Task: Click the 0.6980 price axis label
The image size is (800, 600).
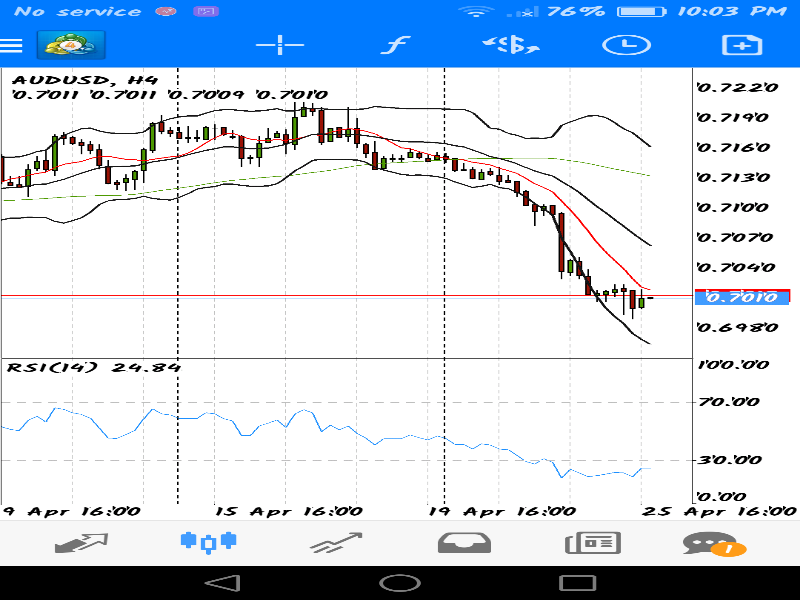Action: coord(738,327)
